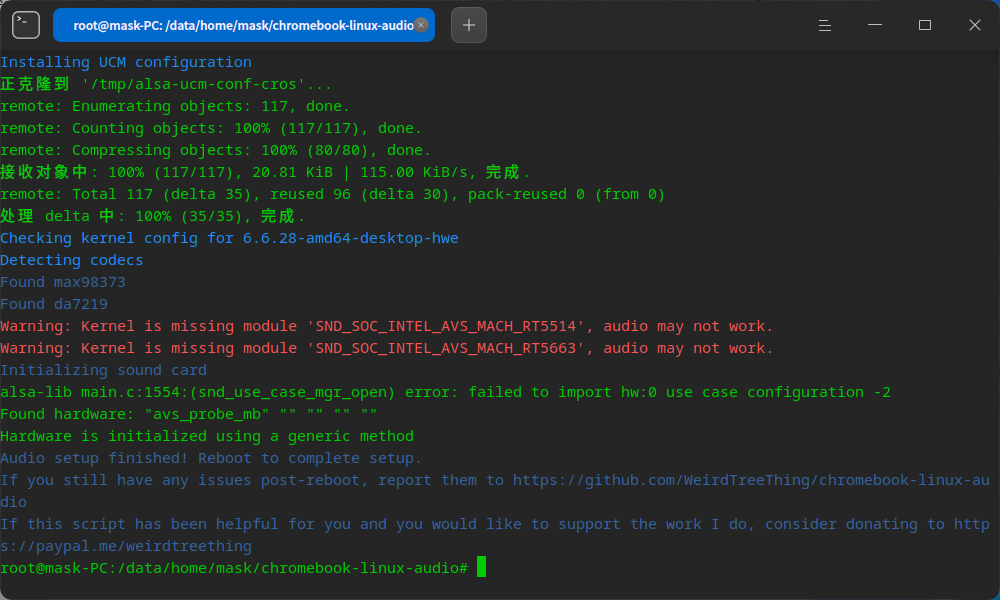The image size is (1000, 600).
Task: Click the 'Installing UCM configuration' line
Action: tap(126, 62)
